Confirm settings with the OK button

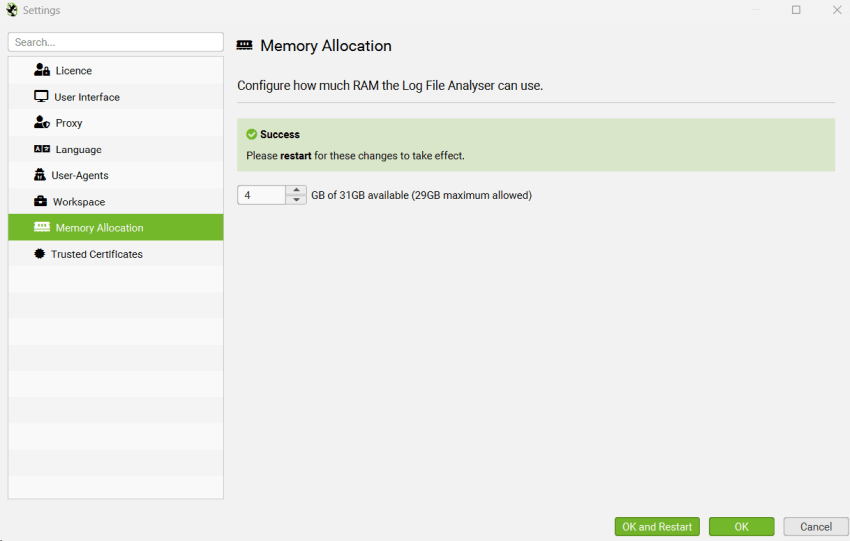(742, 526)
